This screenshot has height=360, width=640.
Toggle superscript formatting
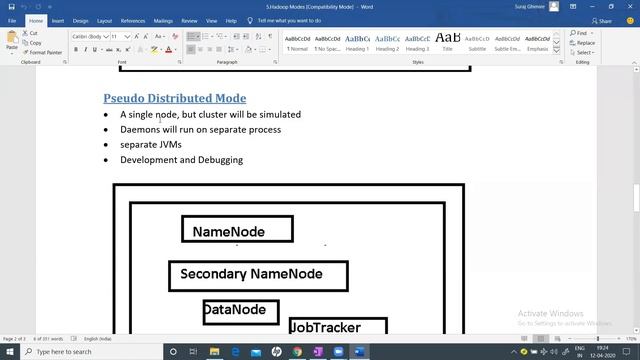pos(128,50)
